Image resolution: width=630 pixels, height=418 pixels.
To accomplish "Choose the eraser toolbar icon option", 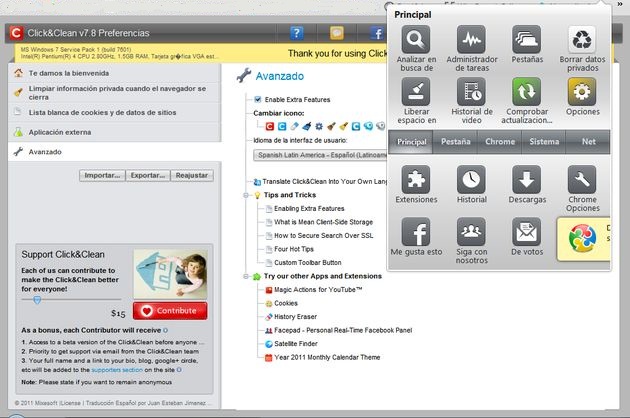I will coord(295,127).
